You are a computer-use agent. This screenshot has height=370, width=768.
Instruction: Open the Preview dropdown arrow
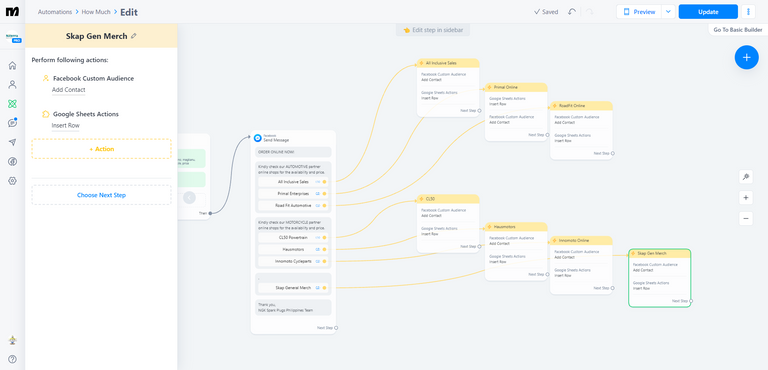668,12
